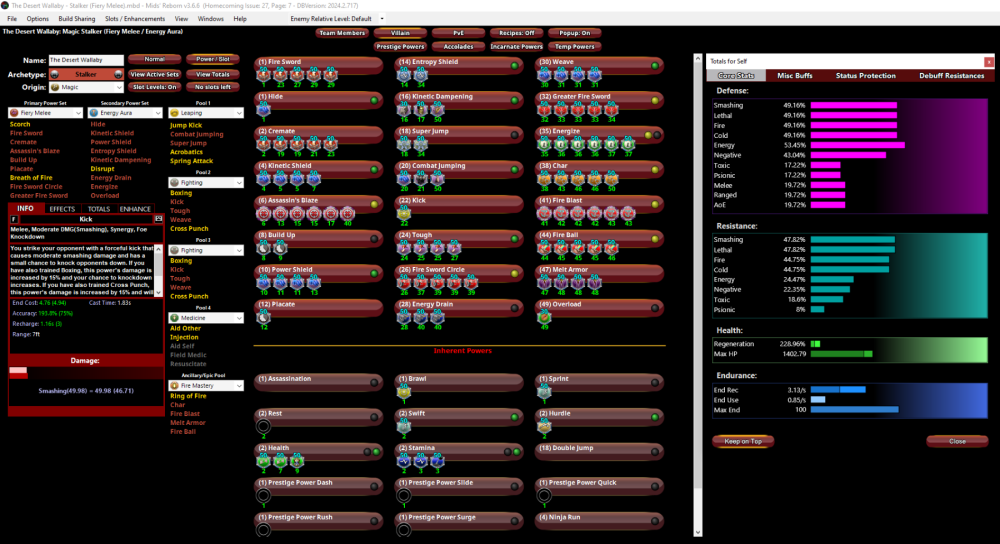Click the empty Prestige Power Dash slot
Viewport: 1000px width, 544px height.
[263, 496]
